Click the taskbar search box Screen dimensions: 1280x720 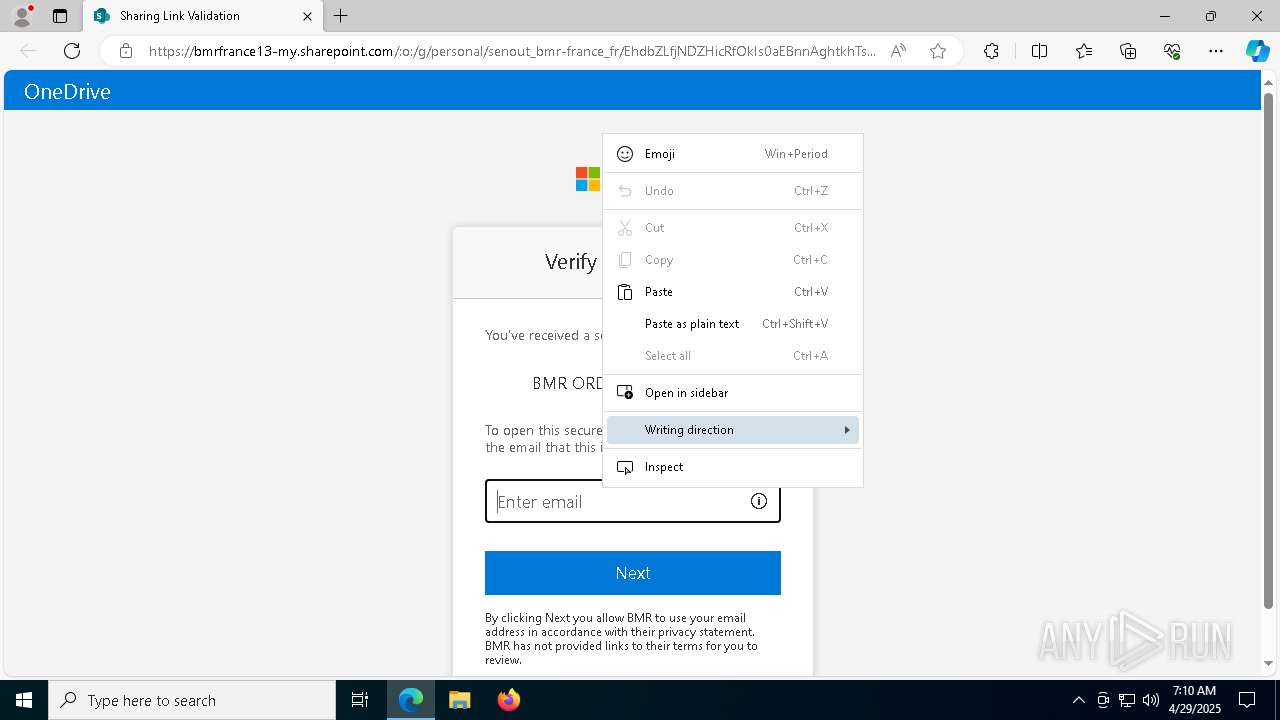point(192,700)
